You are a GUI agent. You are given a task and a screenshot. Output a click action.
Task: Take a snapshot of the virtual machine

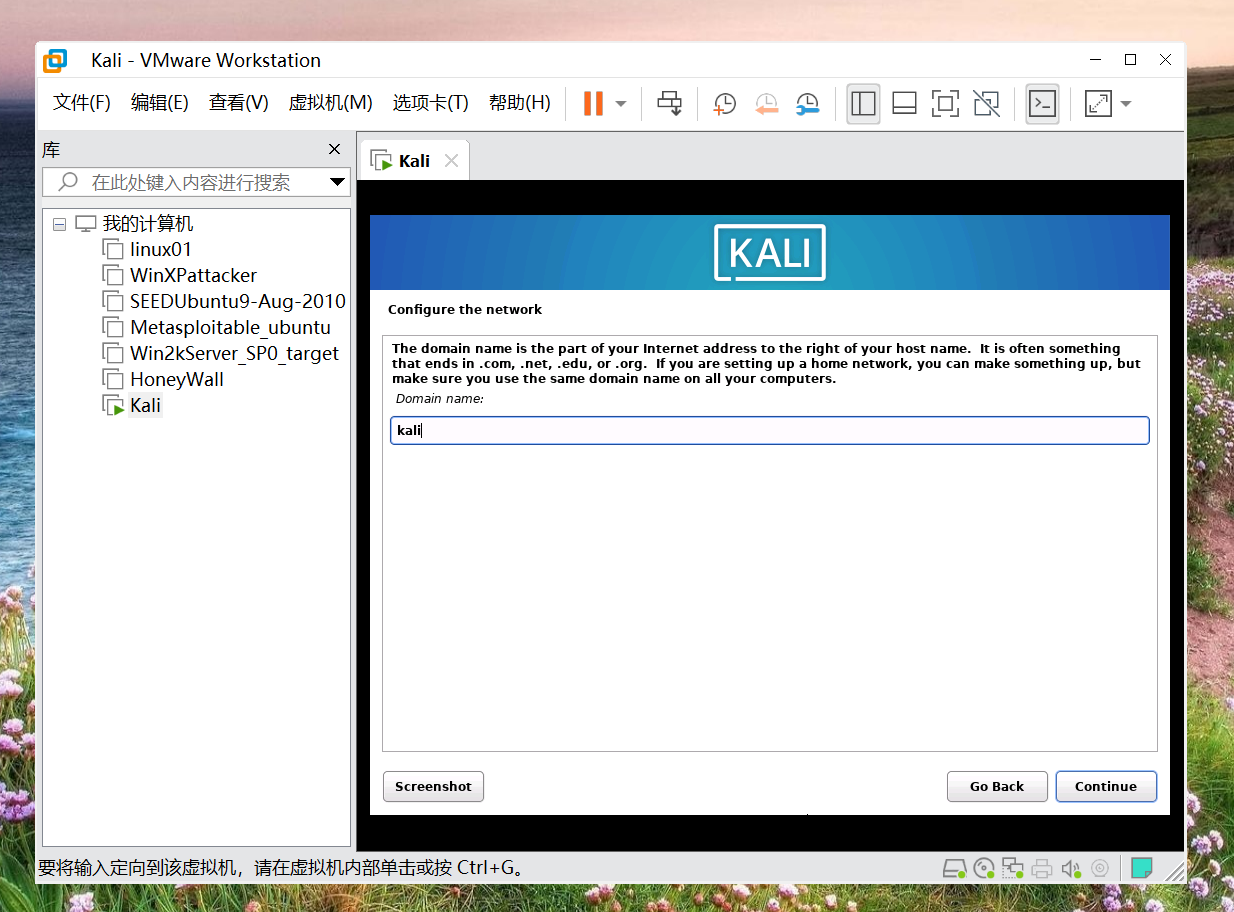(x=724, y=103)
